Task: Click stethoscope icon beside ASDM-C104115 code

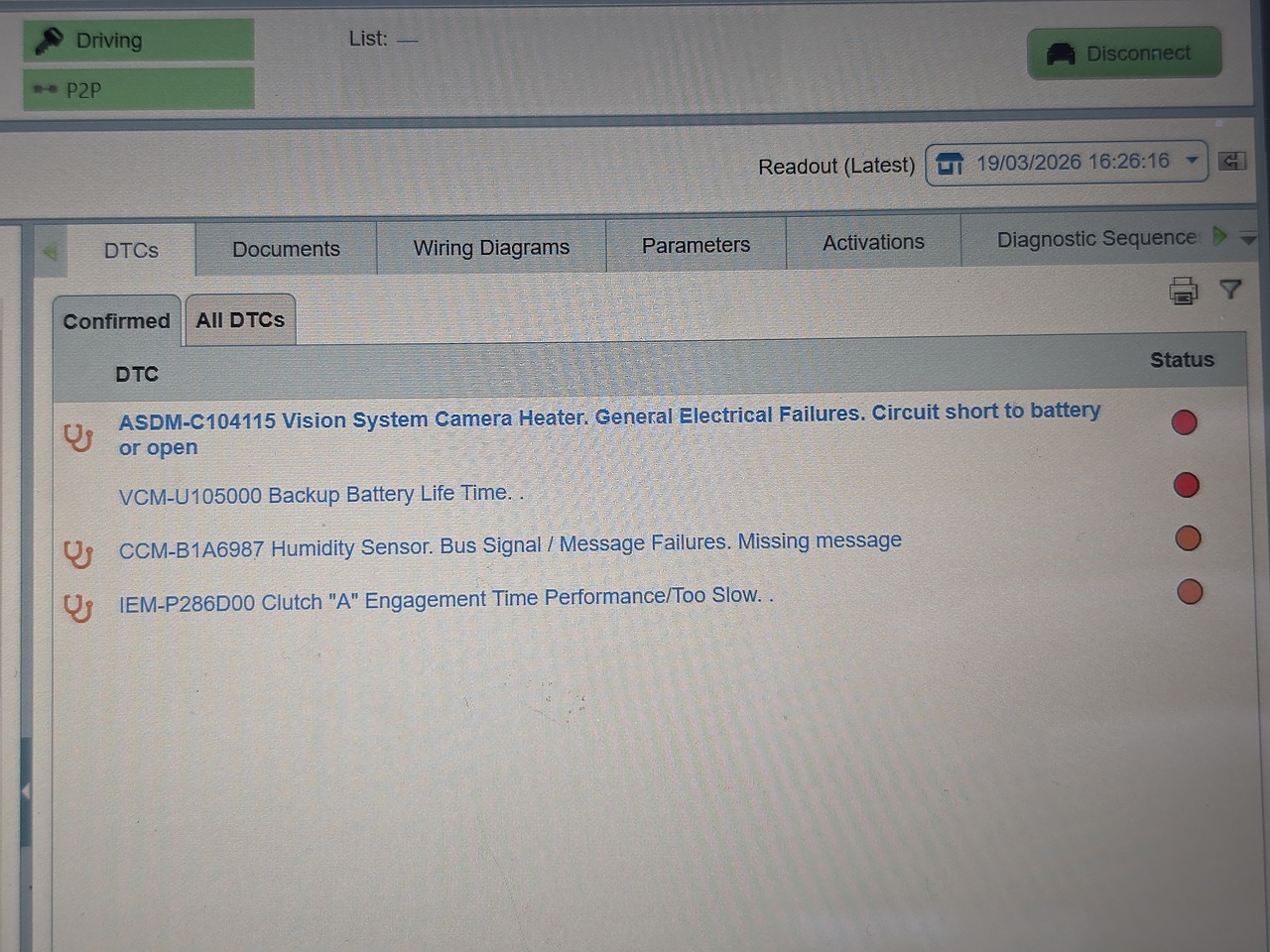Action: tap(78, 437)
